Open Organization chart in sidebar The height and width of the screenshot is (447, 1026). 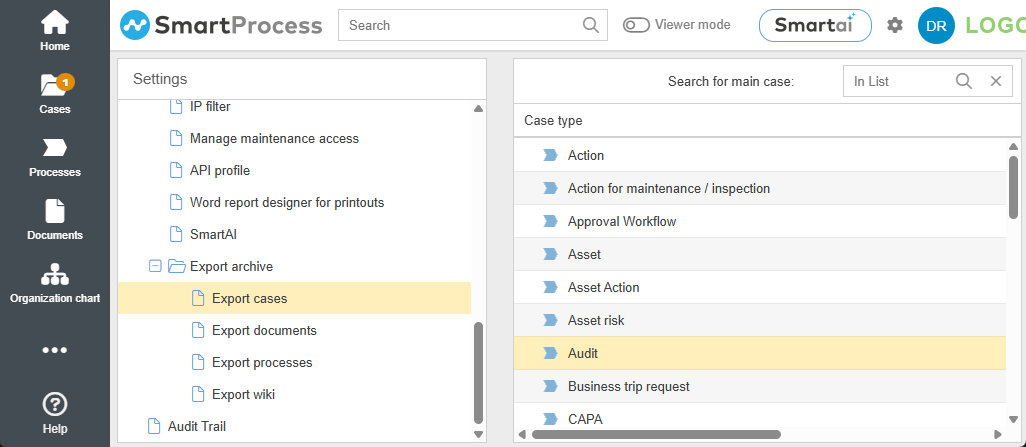tap(55, 283)
